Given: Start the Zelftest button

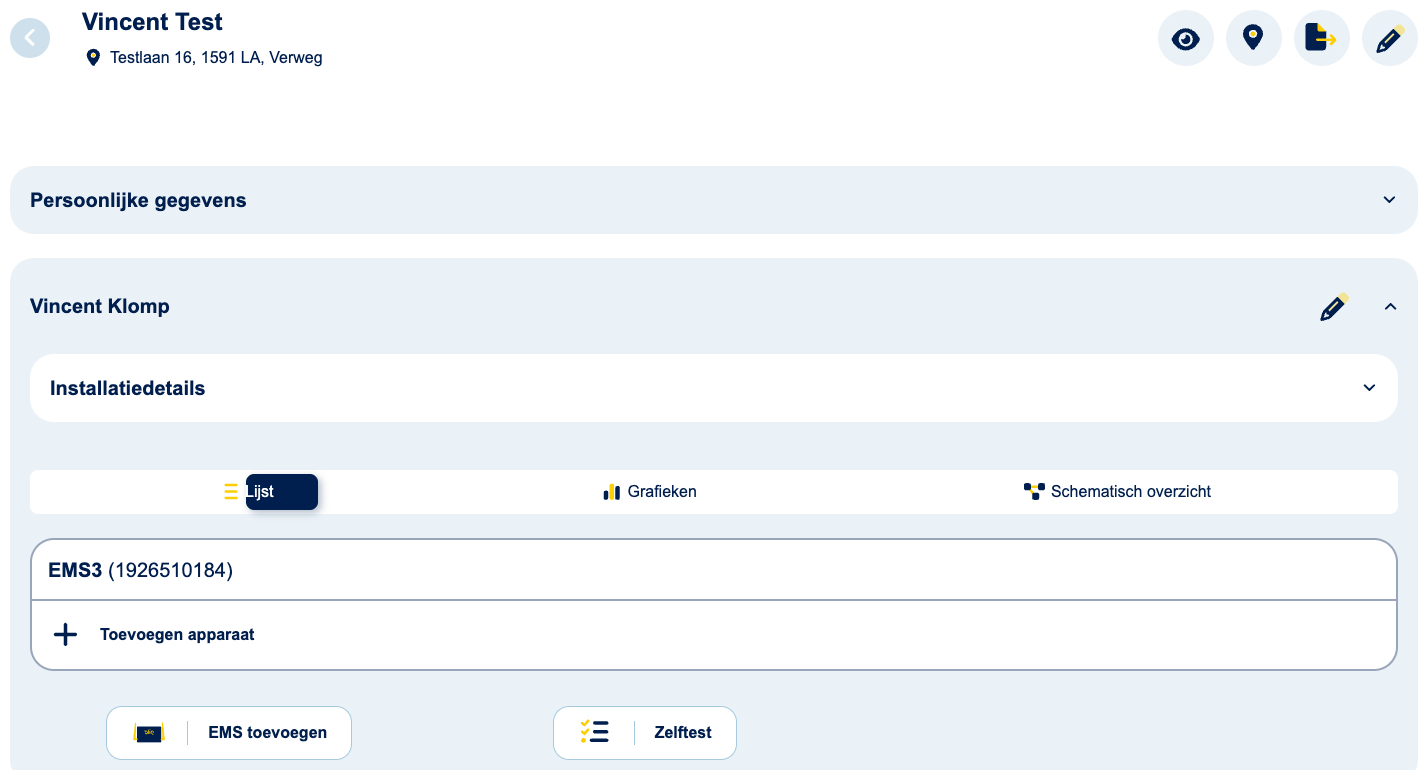Looking at the screenshot, I should click(682, 733).
